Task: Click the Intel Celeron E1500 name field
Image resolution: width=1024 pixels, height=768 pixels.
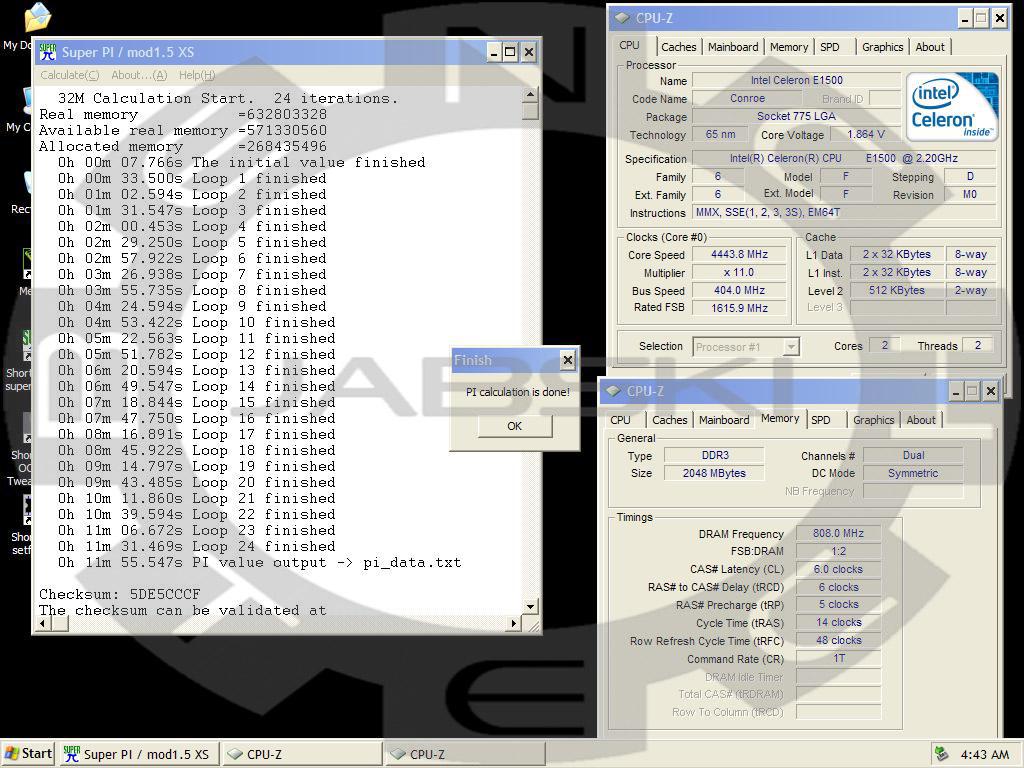Action: point(796,80)
